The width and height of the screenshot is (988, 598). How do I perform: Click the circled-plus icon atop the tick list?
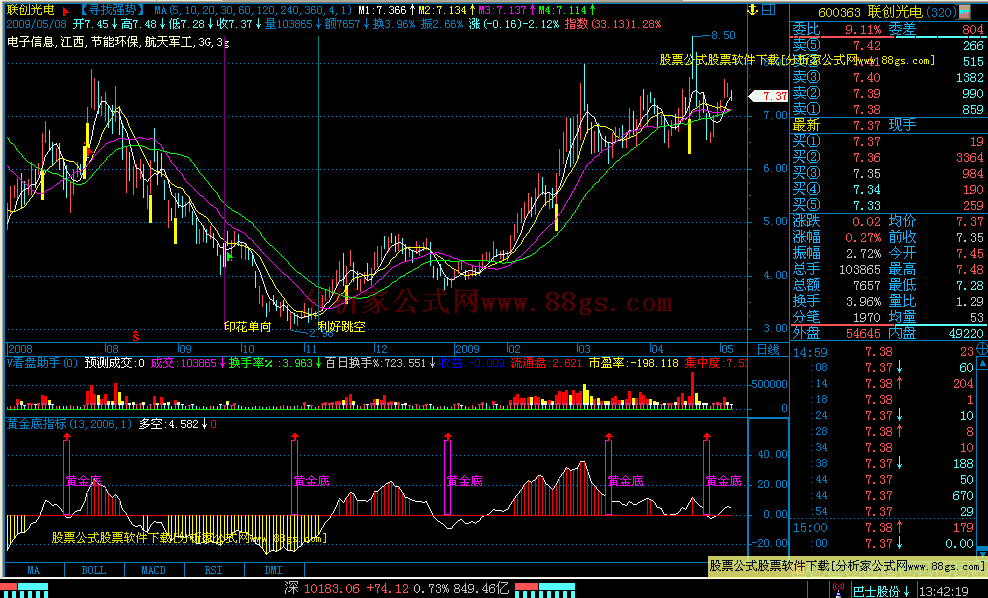(x=982, y=350)
